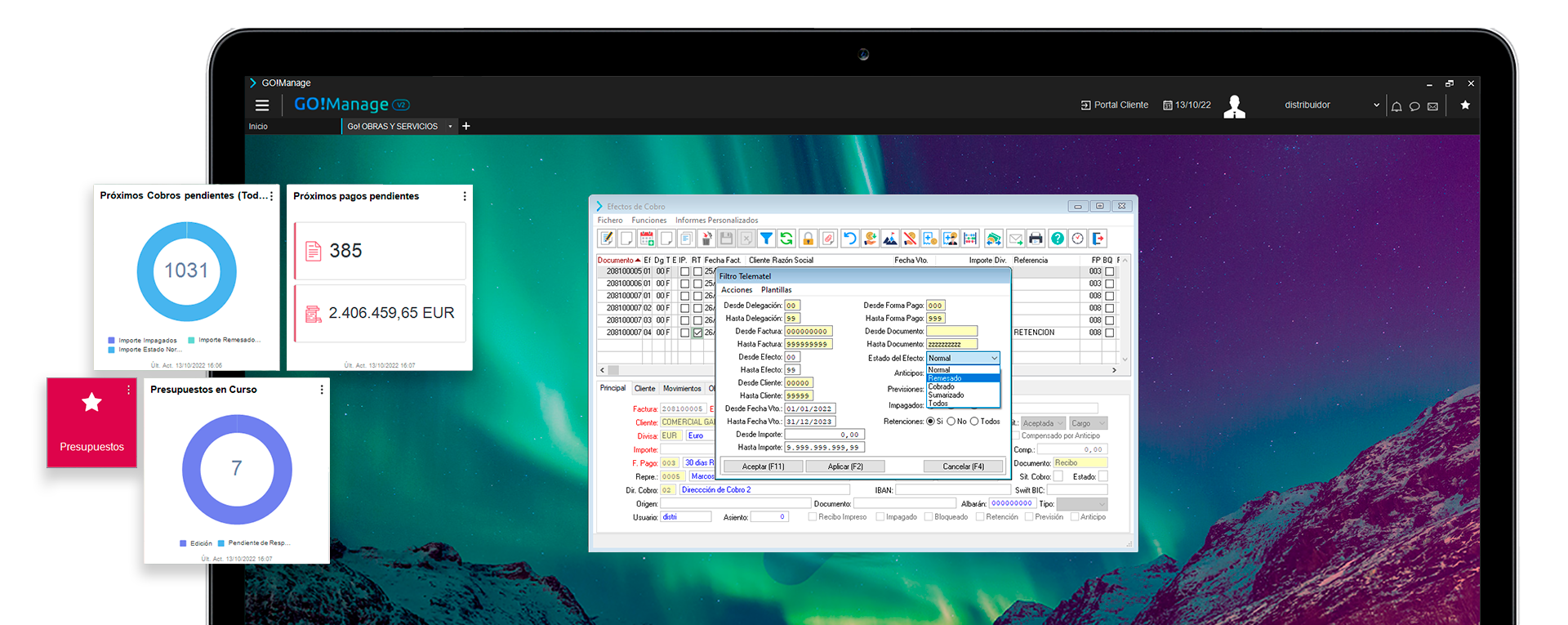Open Funciones menu

648,221
